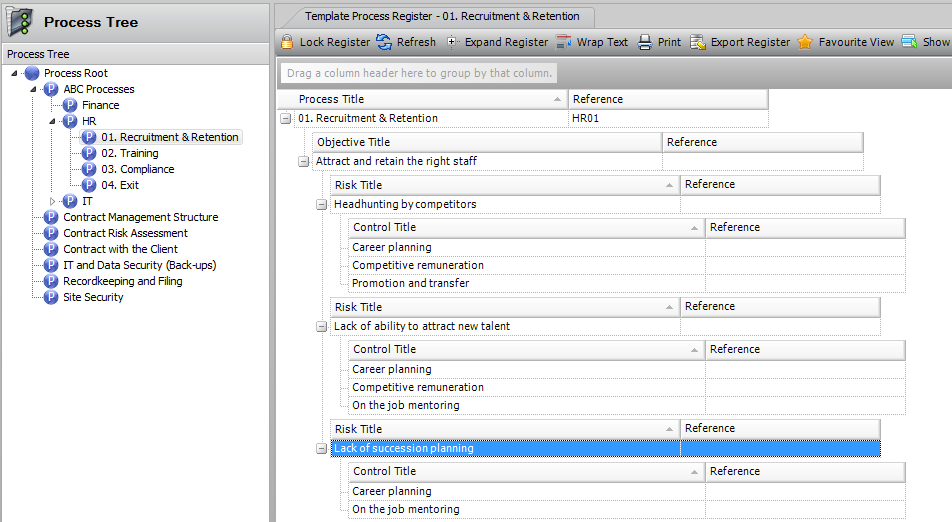
Task: Collapse the Attract and retain the right staff row
Action: pyautogui.click(x=304, y=161)
